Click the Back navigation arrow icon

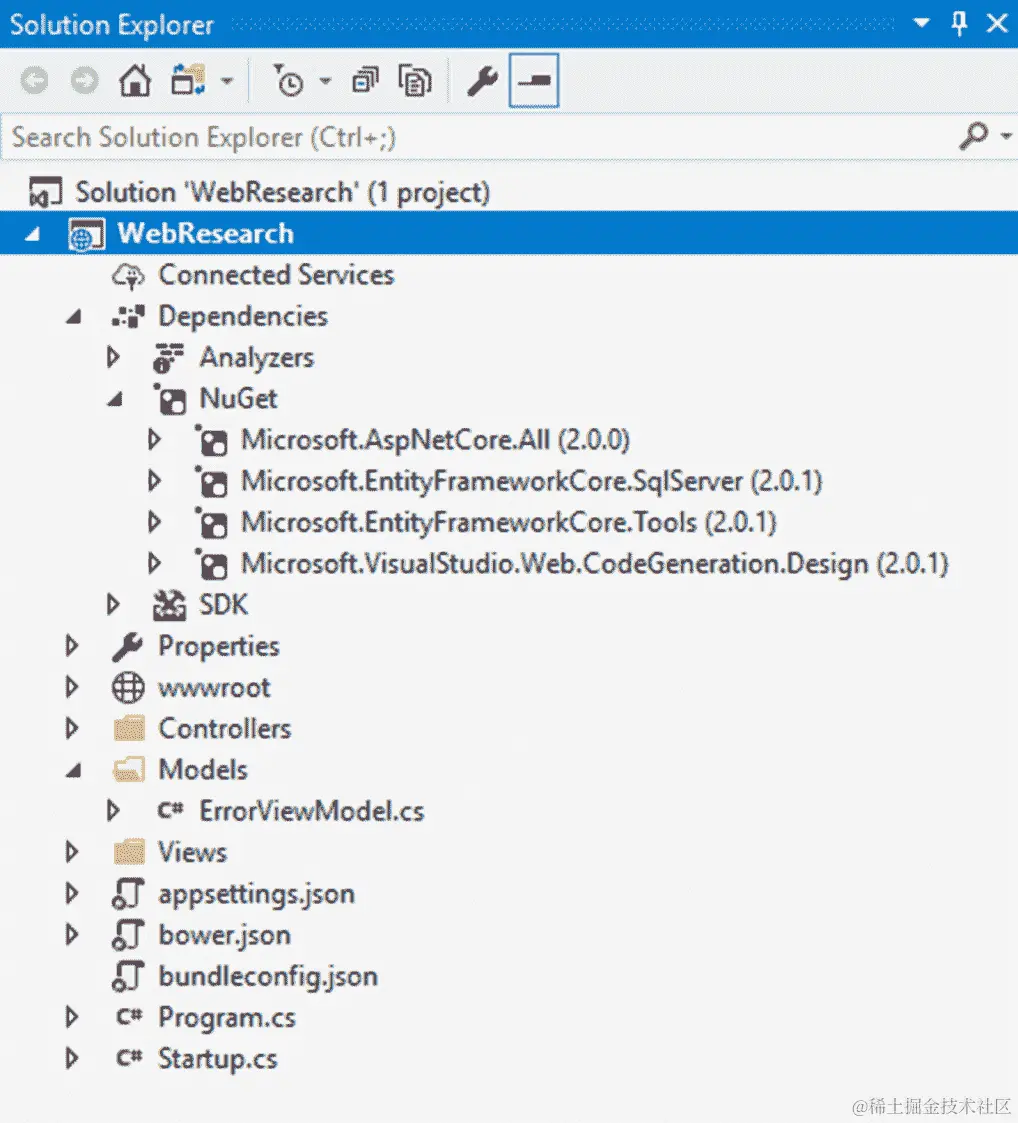[x=34, y=81]
